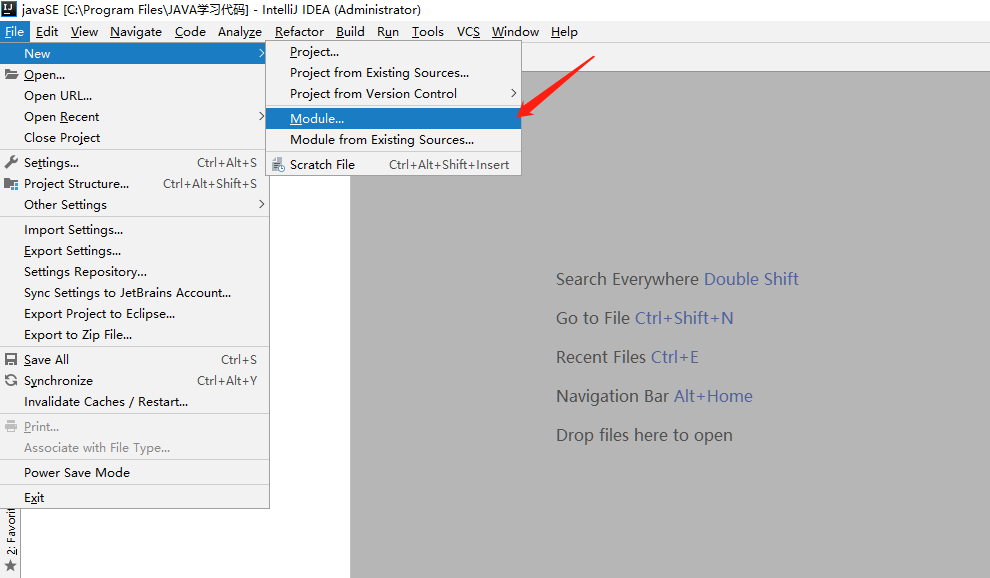This screenshot has height=578, width=990.
Task: Open the Help menu
Action: (564, 32)
